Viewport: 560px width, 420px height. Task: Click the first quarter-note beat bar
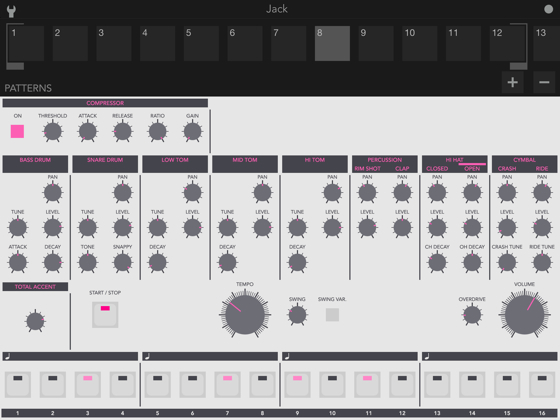click(70, 356)
